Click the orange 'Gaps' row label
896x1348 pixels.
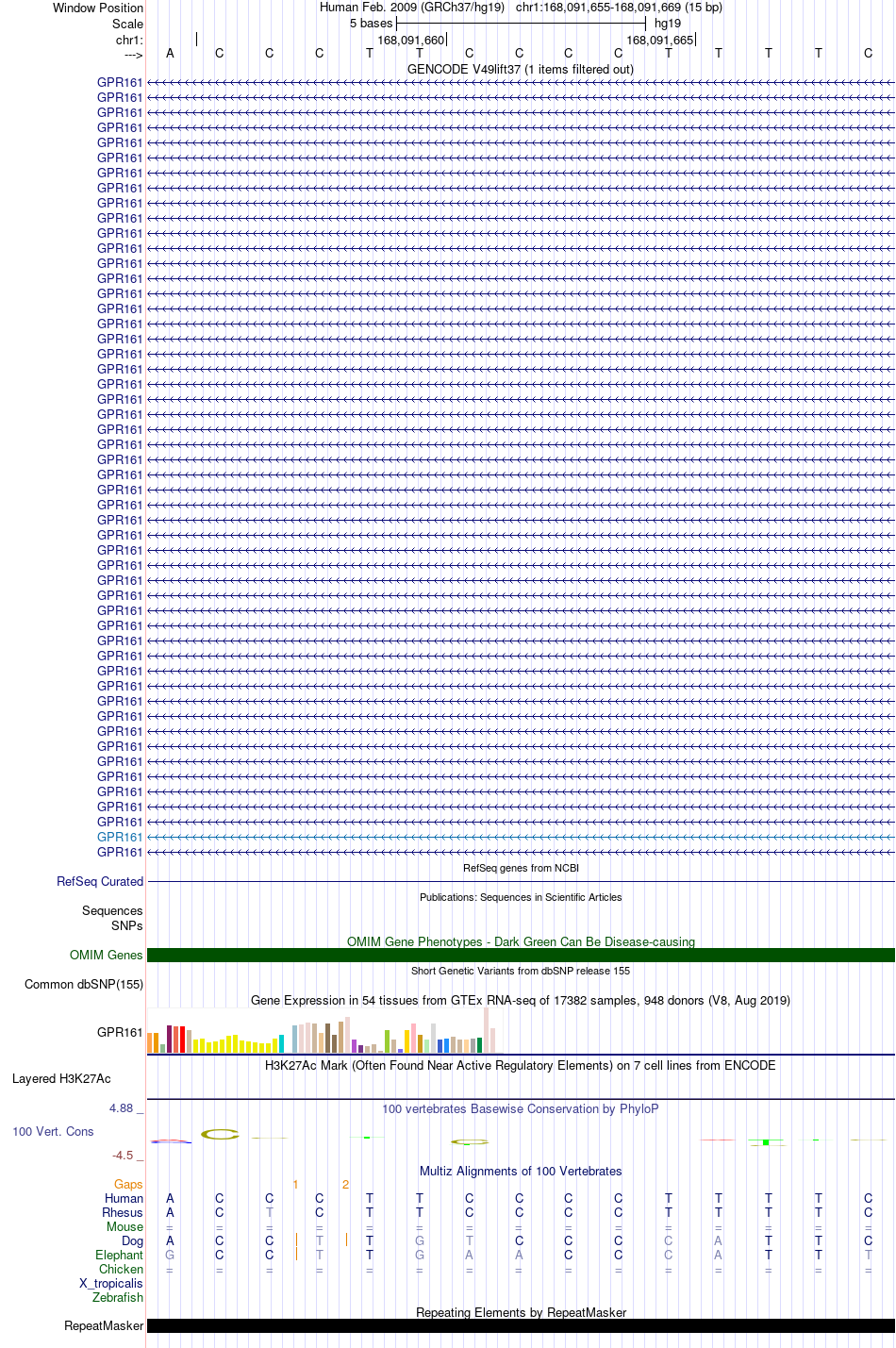coord(128,1184)
